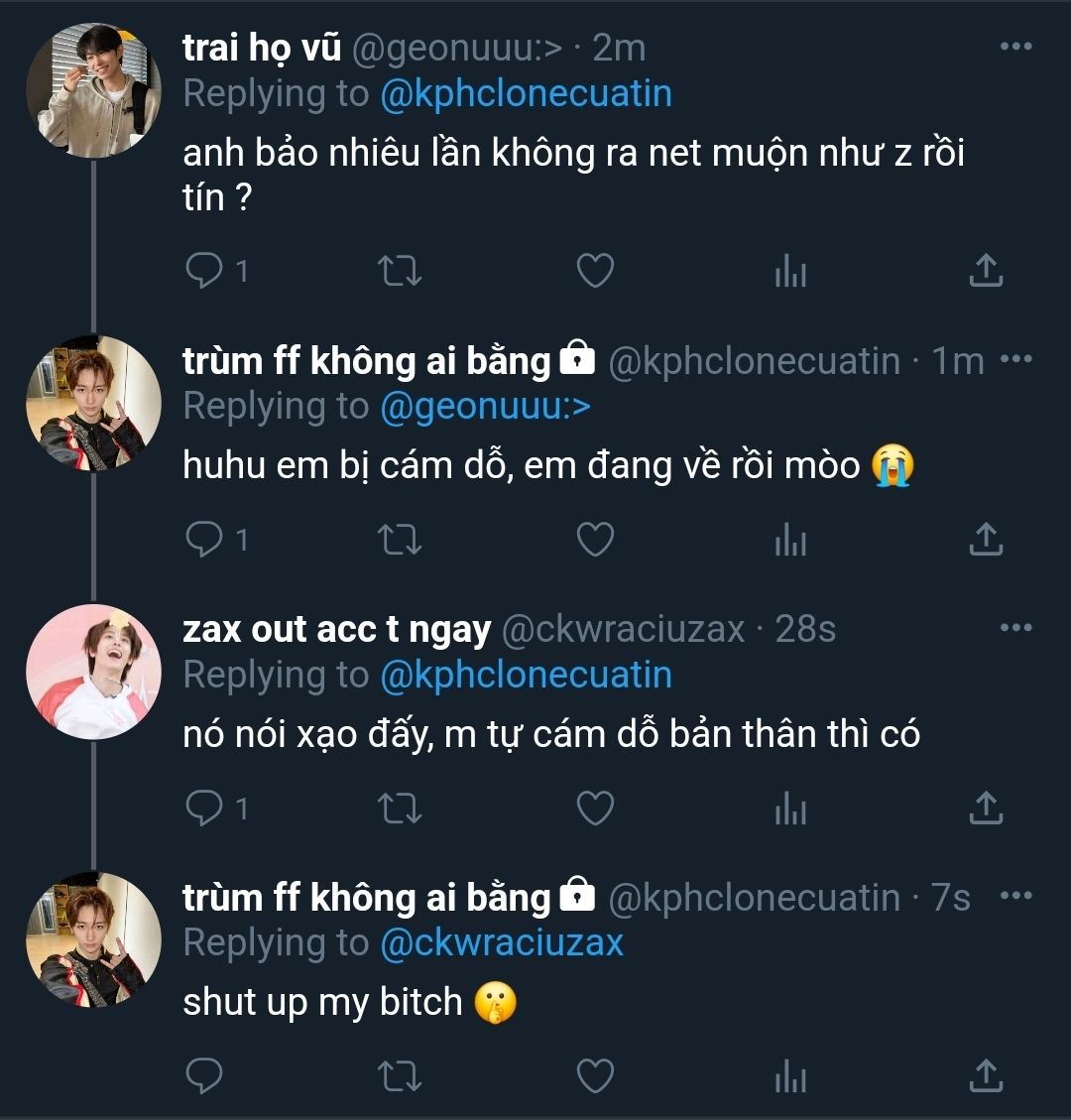Viewport: 1071px width, 1120px height.
Task: Like the tweet from trai họ vũ
Action: click(x=595, y=270)
